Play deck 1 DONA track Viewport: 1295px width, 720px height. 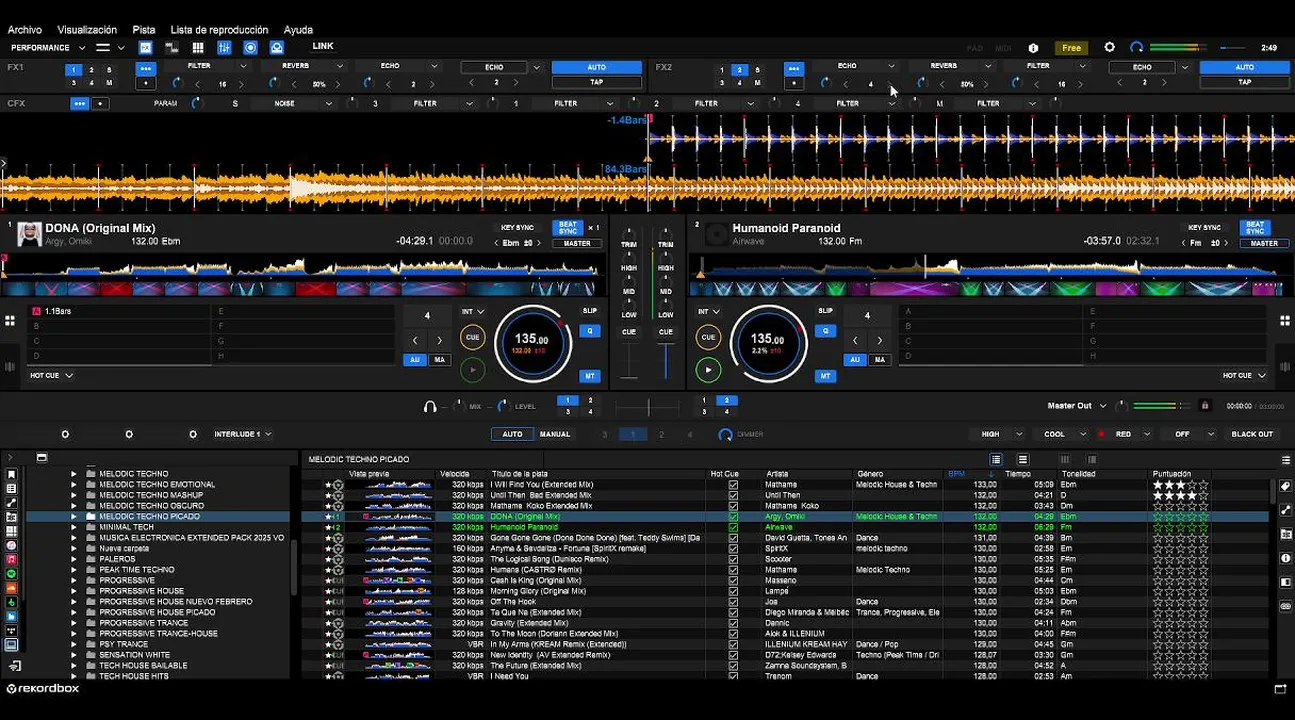[x=472, y=370]
